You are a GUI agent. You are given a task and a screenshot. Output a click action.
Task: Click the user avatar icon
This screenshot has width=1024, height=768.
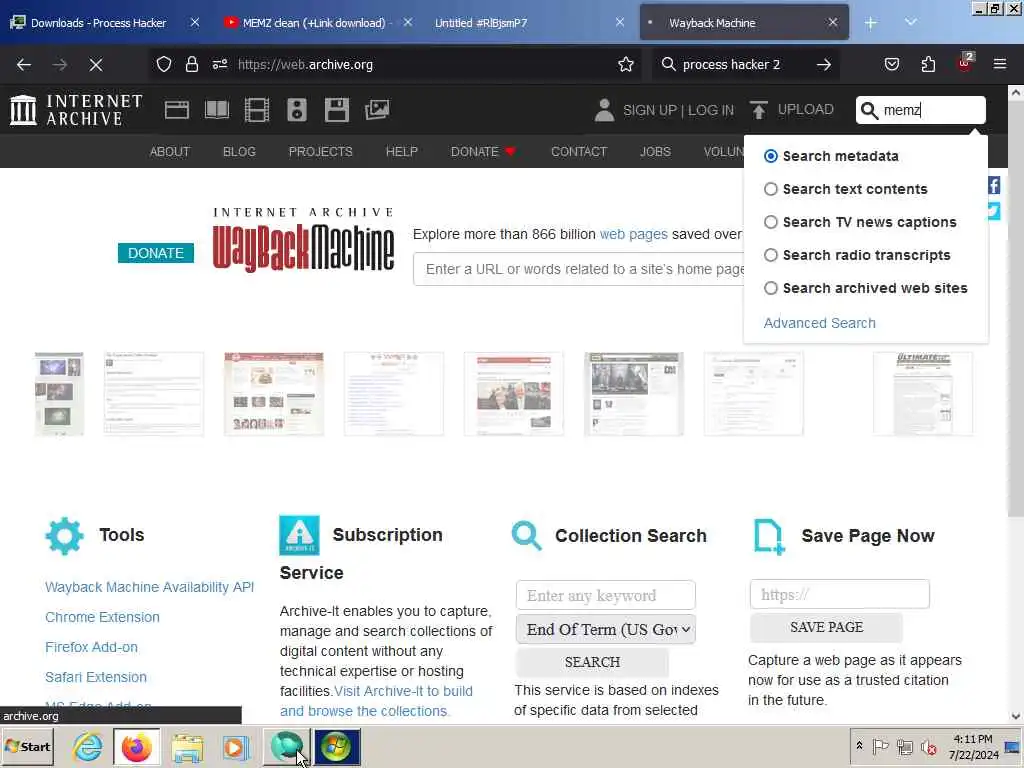coord(604,110)
